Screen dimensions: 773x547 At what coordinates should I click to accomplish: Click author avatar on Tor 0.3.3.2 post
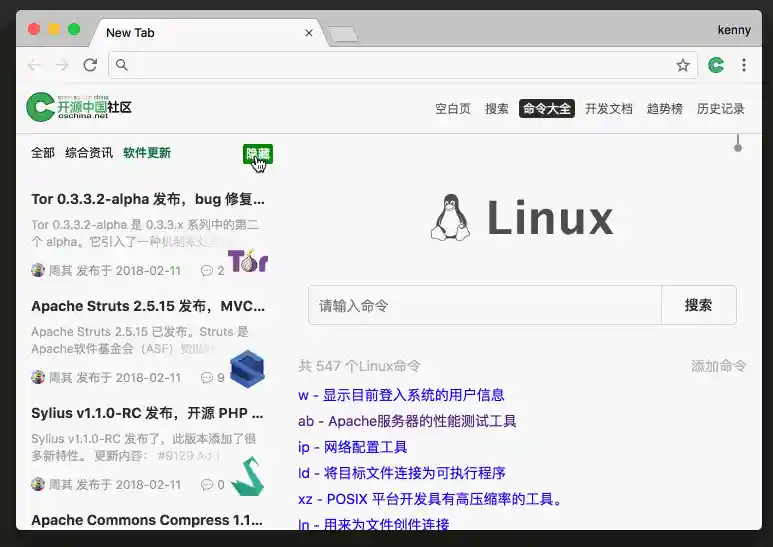click(38, 270)
